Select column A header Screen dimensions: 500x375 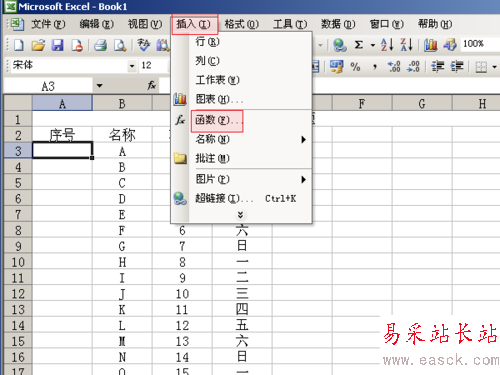[62, 103]
